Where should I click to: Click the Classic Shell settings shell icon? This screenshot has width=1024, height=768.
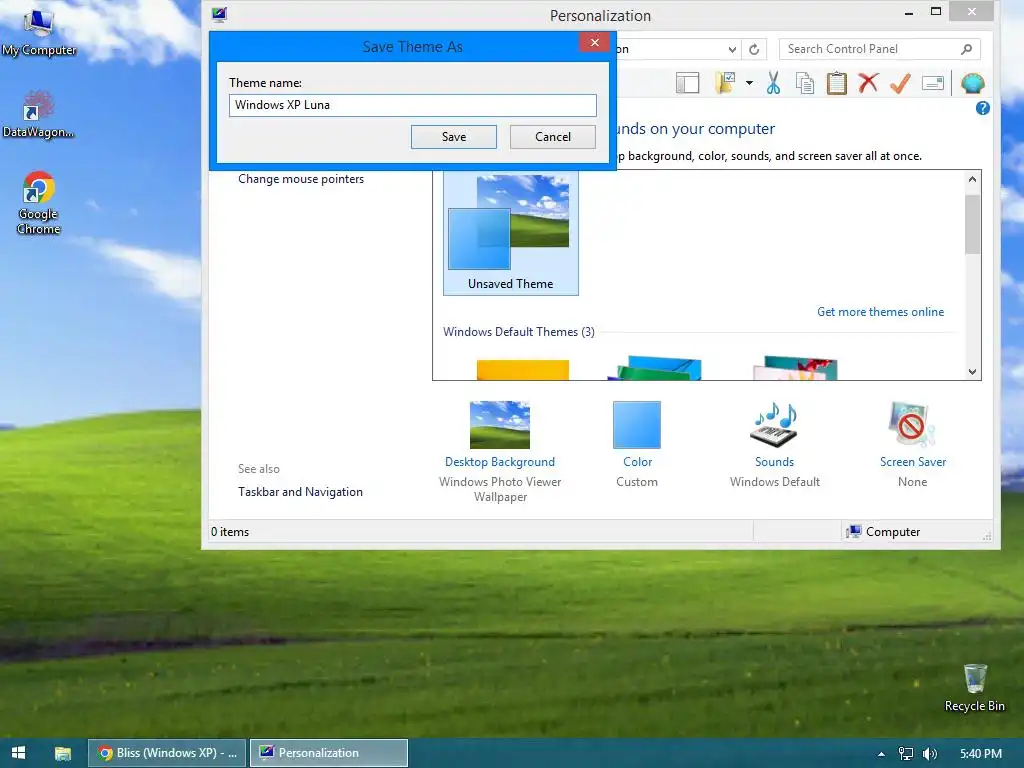(x=972, y=83)
